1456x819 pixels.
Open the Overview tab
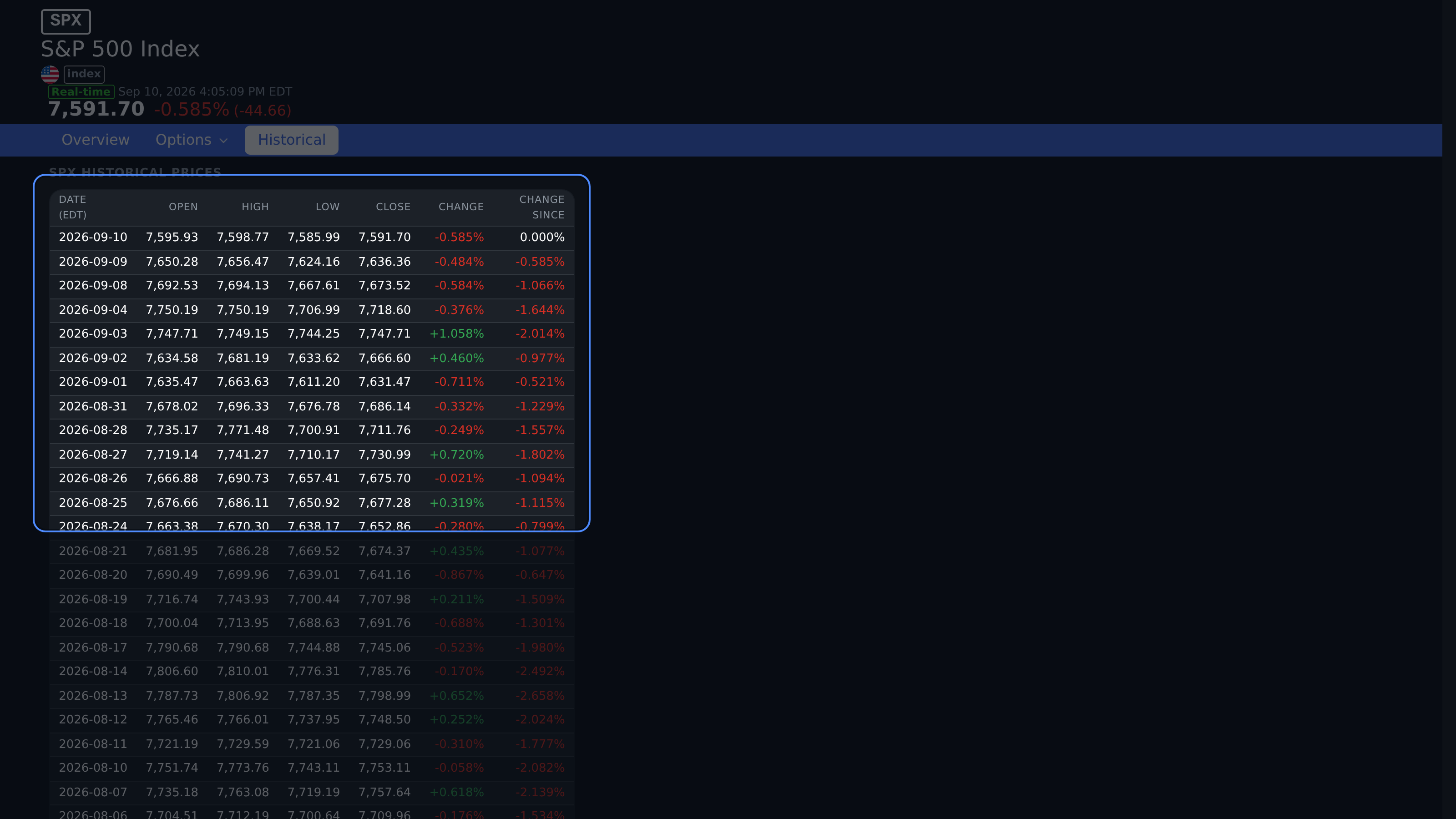point(96,140)
